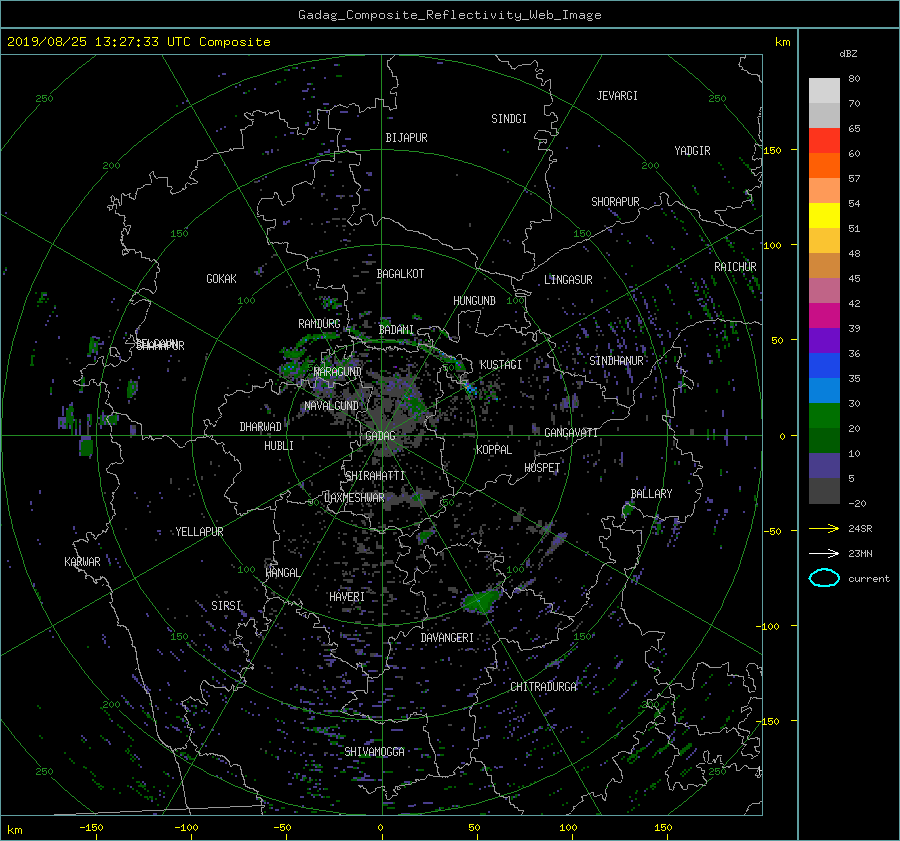900x841 pixels.
Task: Click the SINDHANUR label
Action: (x=616, y=361)
